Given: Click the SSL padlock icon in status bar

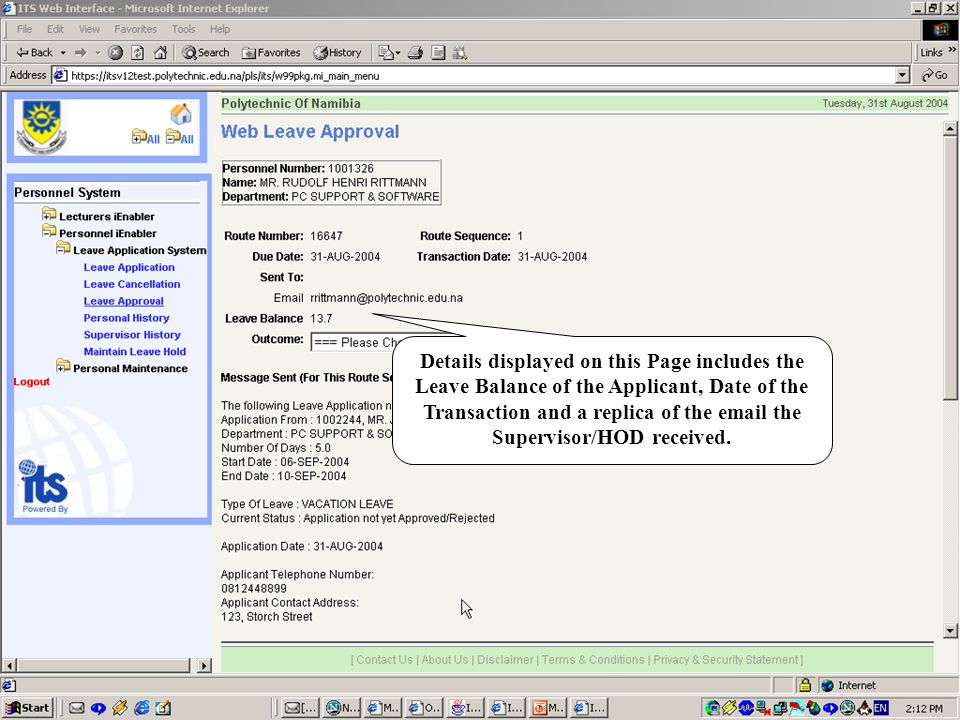Looking at the screenshot, I should point(804,685).
